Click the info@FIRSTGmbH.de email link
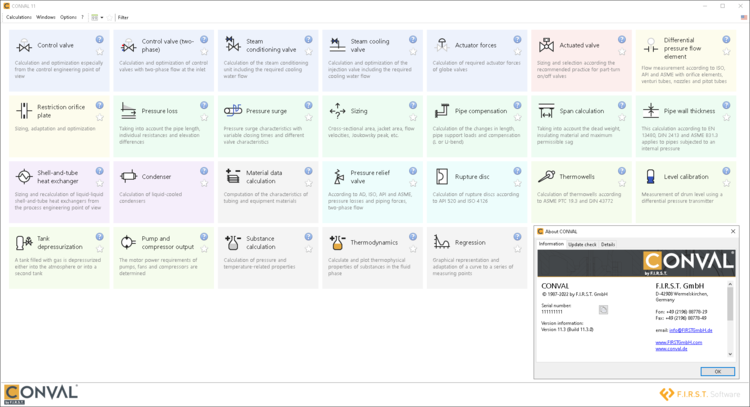Screen dimensions: 750x407 (x=689, y=330)
